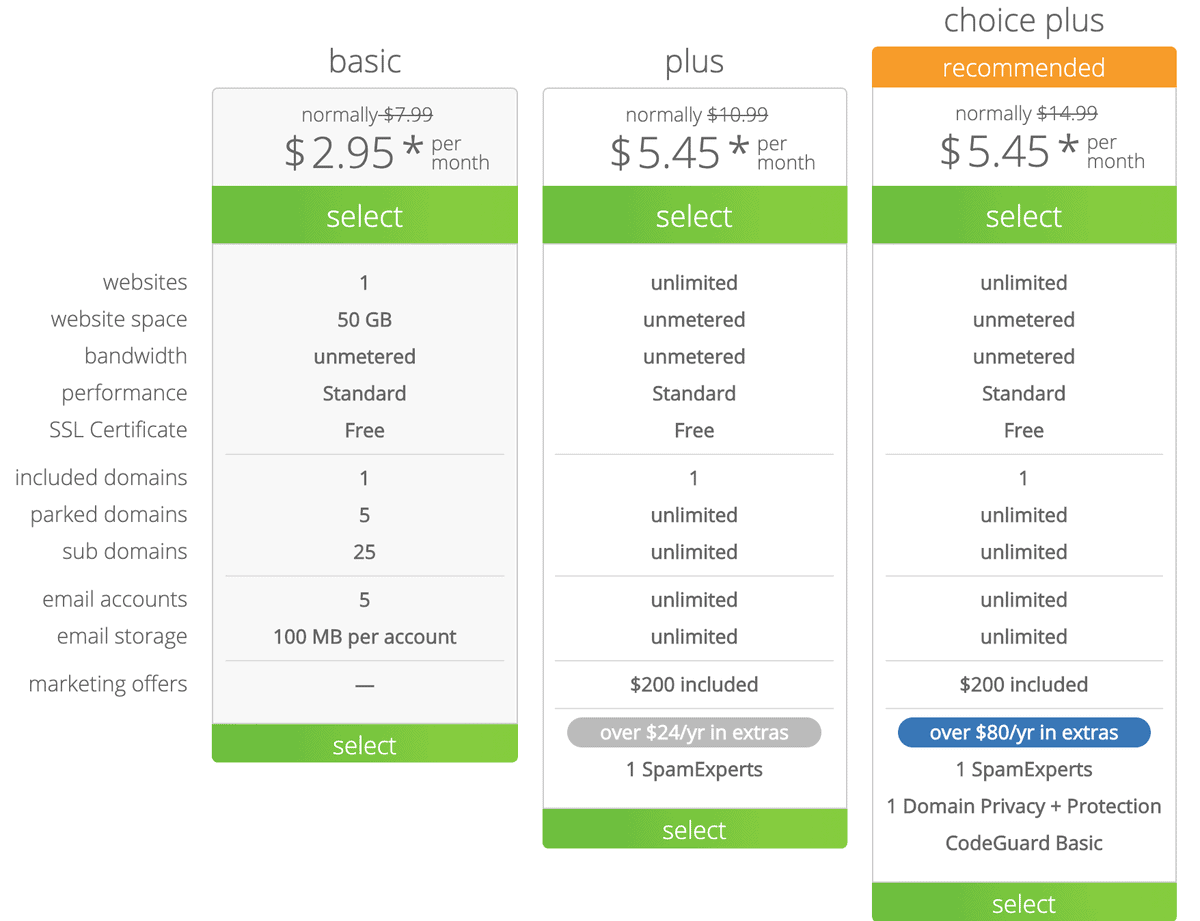
Task: Click the 'choice plus' plan heading
Action: point(1024,21)
